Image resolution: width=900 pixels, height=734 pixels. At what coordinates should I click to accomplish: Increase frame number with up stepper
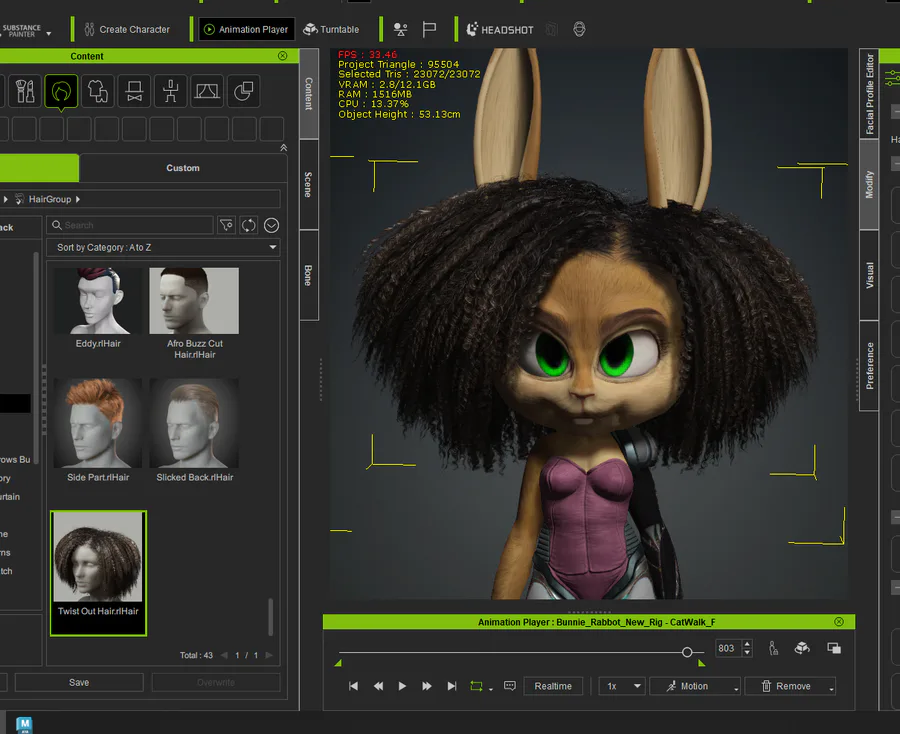coord(747,644)
